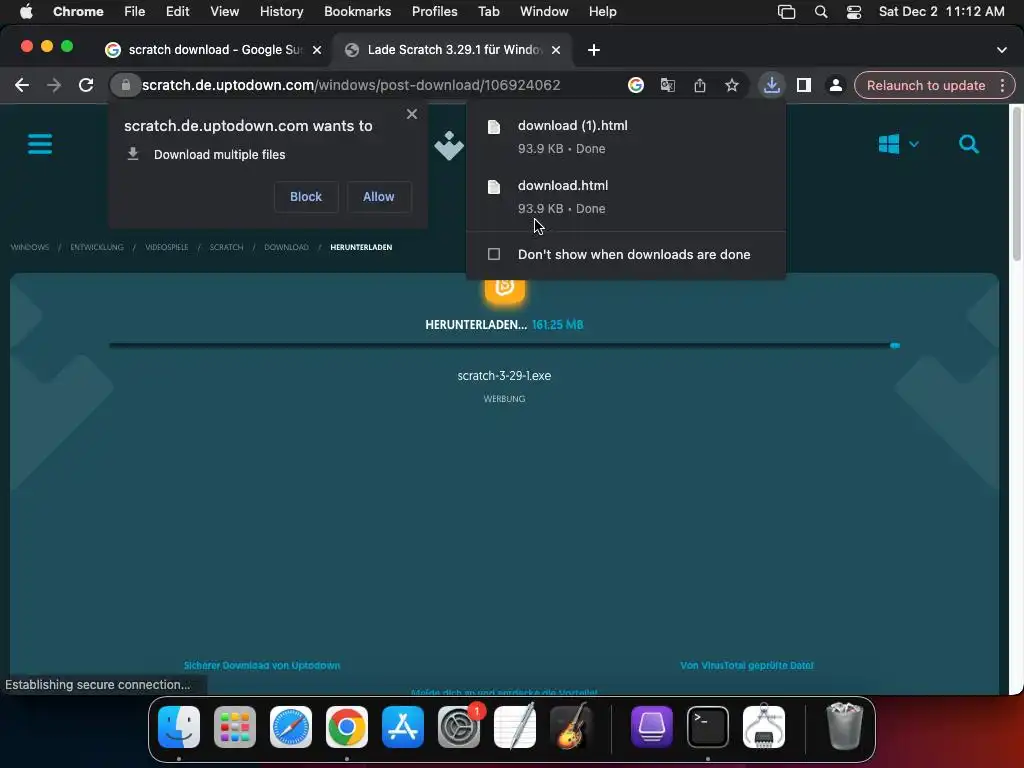Viewport: 1024px width, 768px height.
Task: Open Launchpad from the dock
Action: 234,726
